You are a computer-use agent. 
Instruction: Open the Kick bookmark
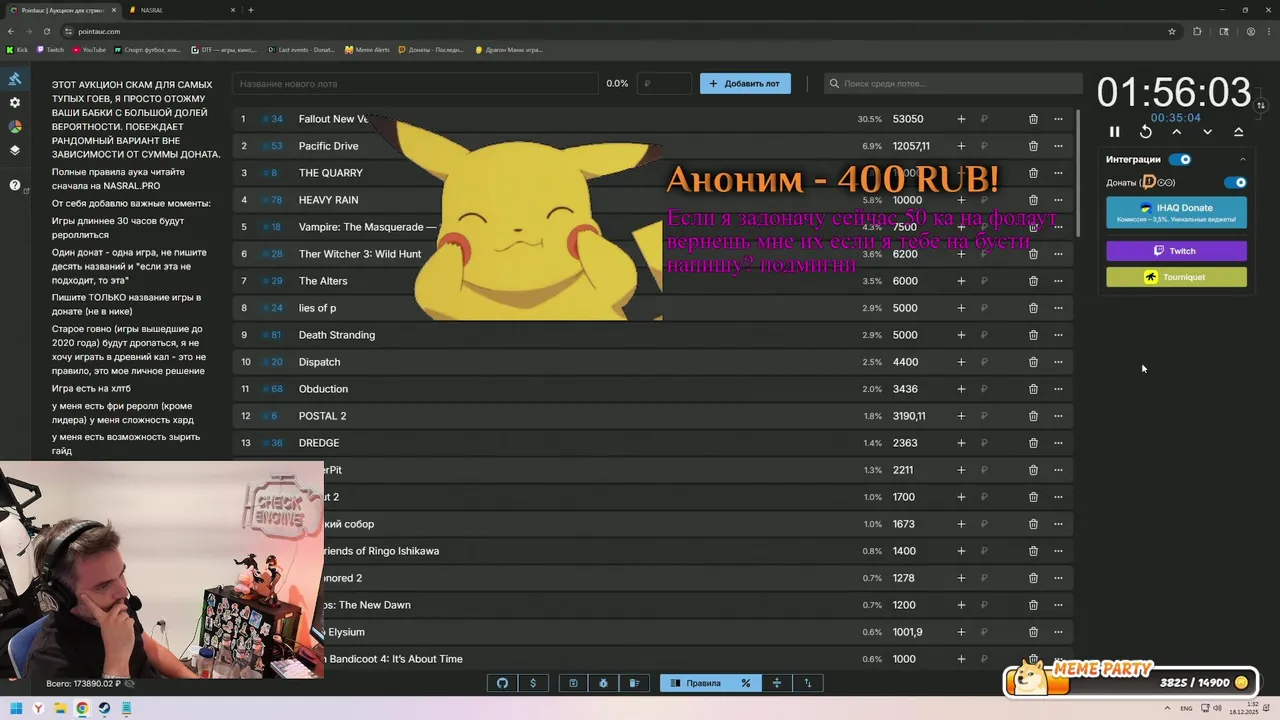pyautogui.click(x=17, y=49)
